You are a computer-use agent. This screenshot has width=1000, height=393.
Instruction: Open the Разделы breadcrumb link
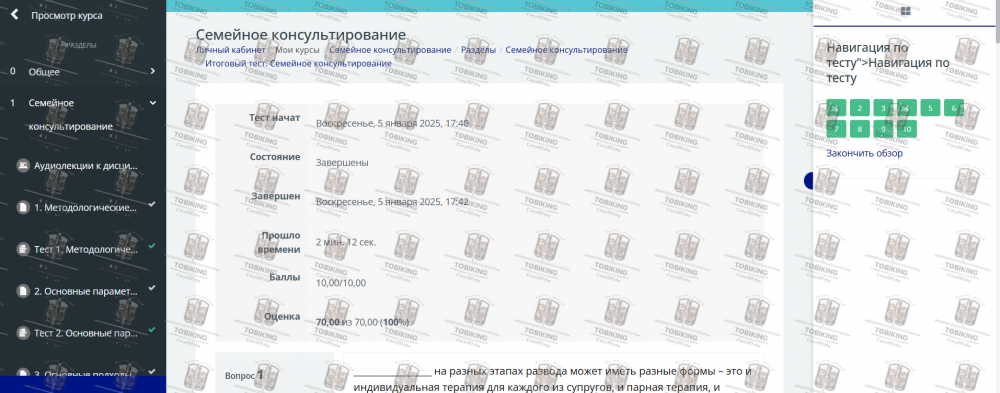click(478, 50)
